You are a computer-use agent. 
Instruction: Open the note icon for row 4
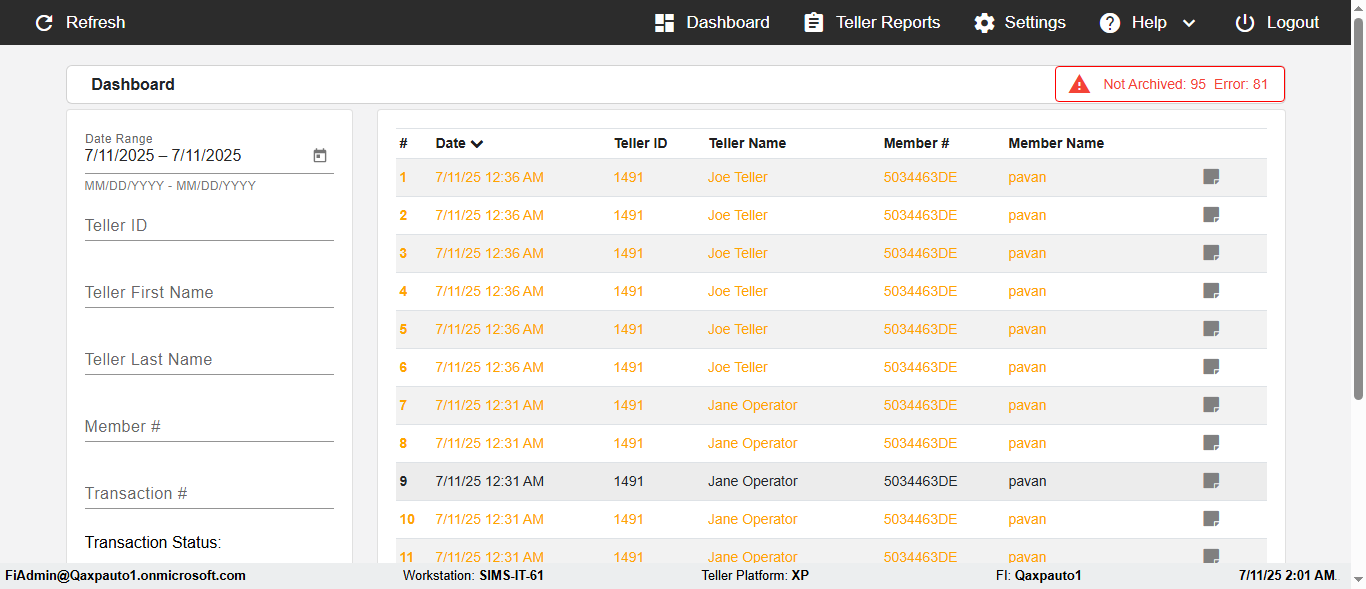[1211, 291]
